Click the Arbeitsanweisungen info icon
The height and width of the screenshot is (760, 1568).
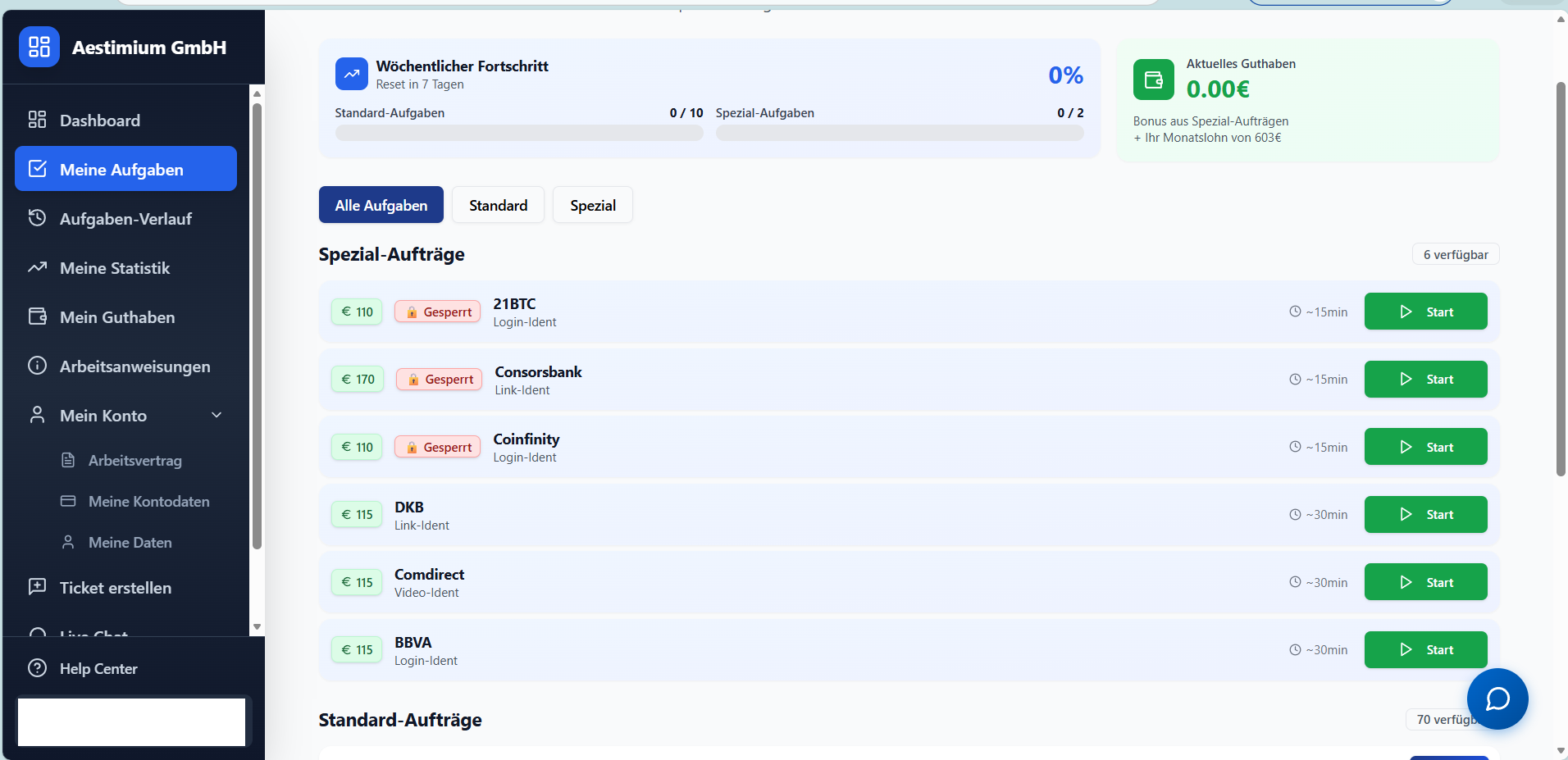37,366
